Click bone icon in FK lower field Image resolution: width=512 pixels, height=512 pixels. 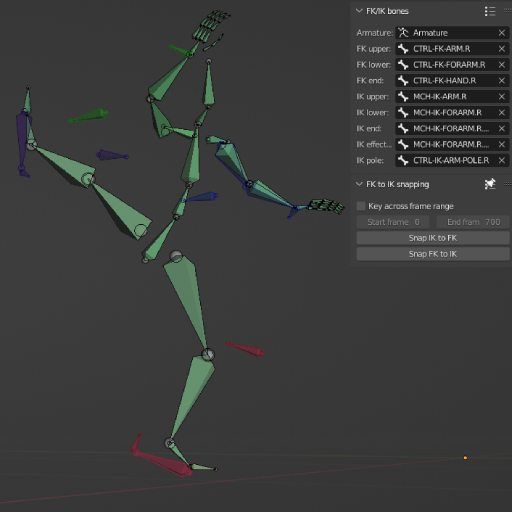click(403, 65)
